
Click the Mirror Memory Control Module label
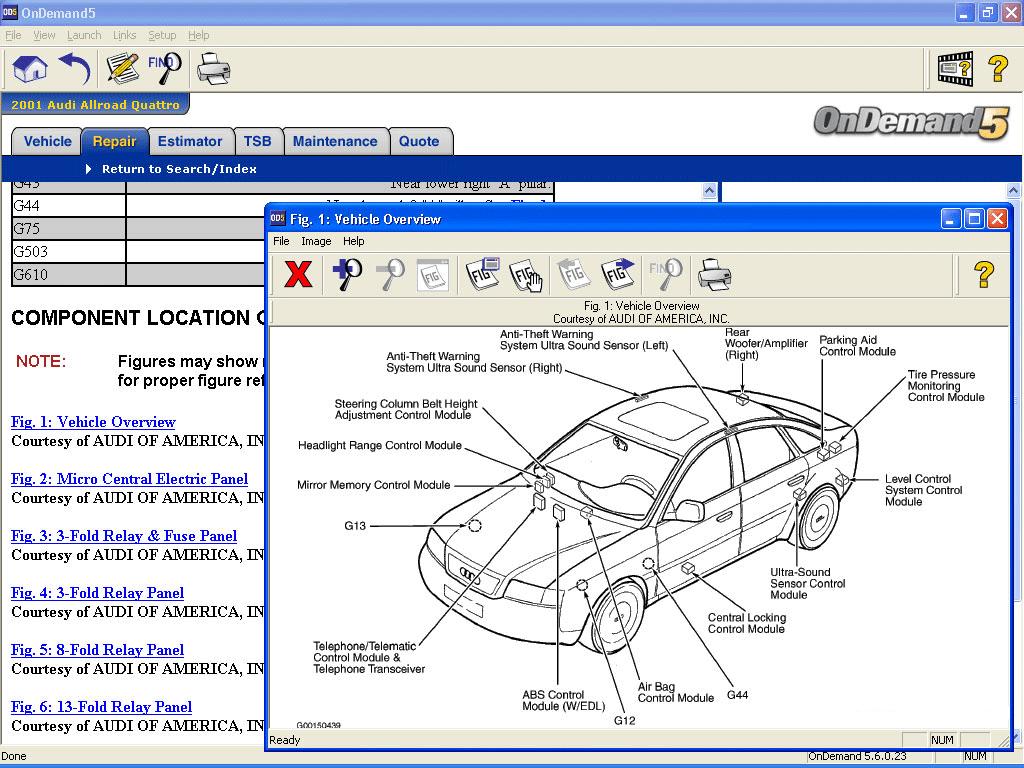374,485
